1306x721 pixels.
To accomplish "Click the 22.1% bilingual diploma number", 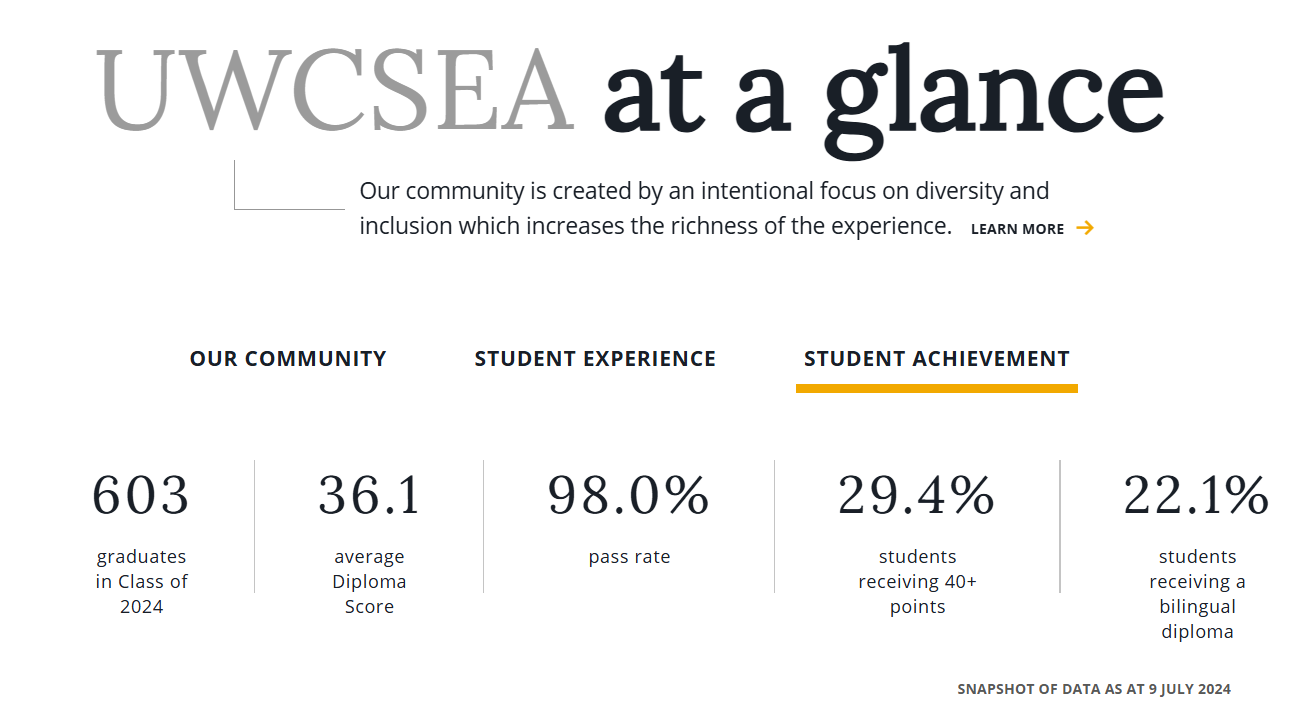I will [1197, 495].
